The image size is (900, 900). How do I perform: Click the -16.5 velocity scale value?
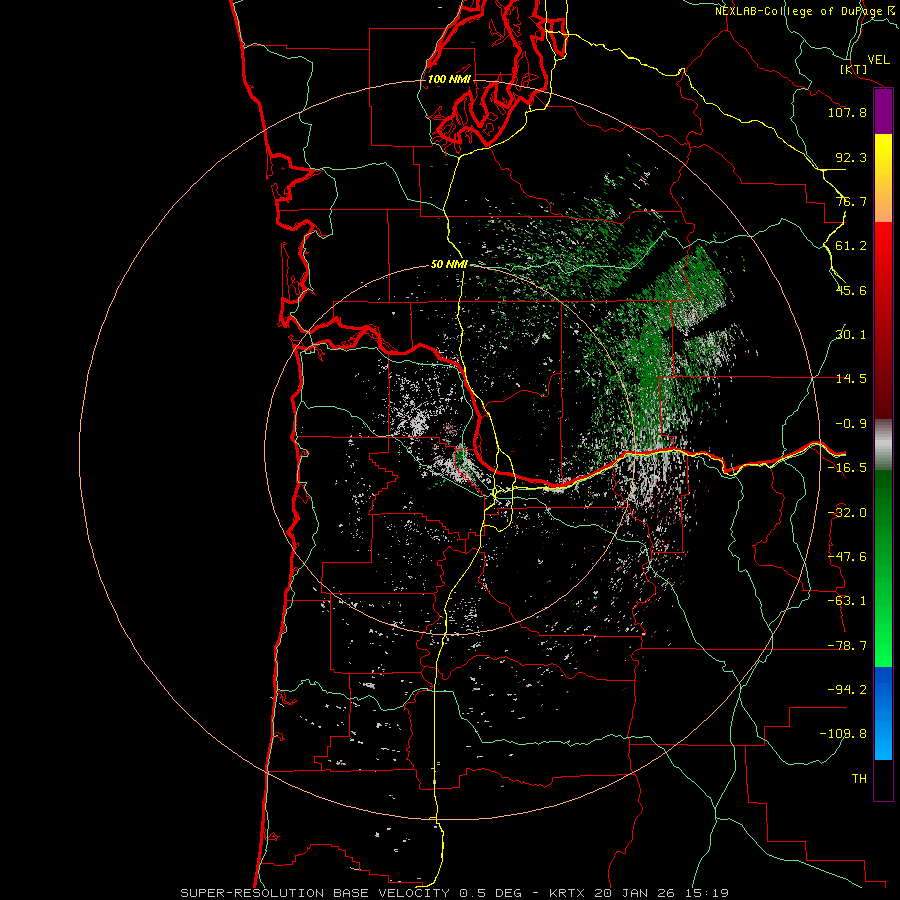tap(847, 468)
